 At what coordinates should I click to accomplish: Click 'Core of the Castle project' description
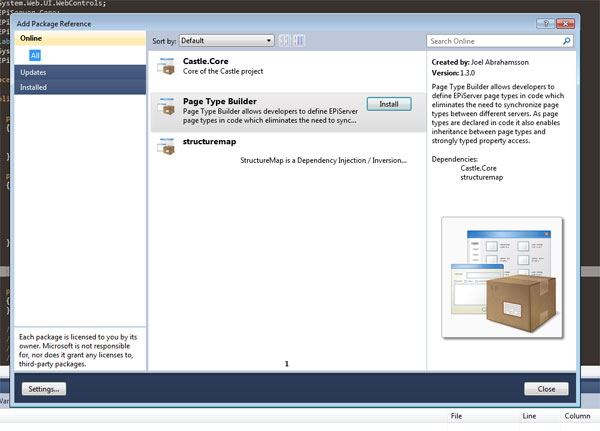click(223, 71)
